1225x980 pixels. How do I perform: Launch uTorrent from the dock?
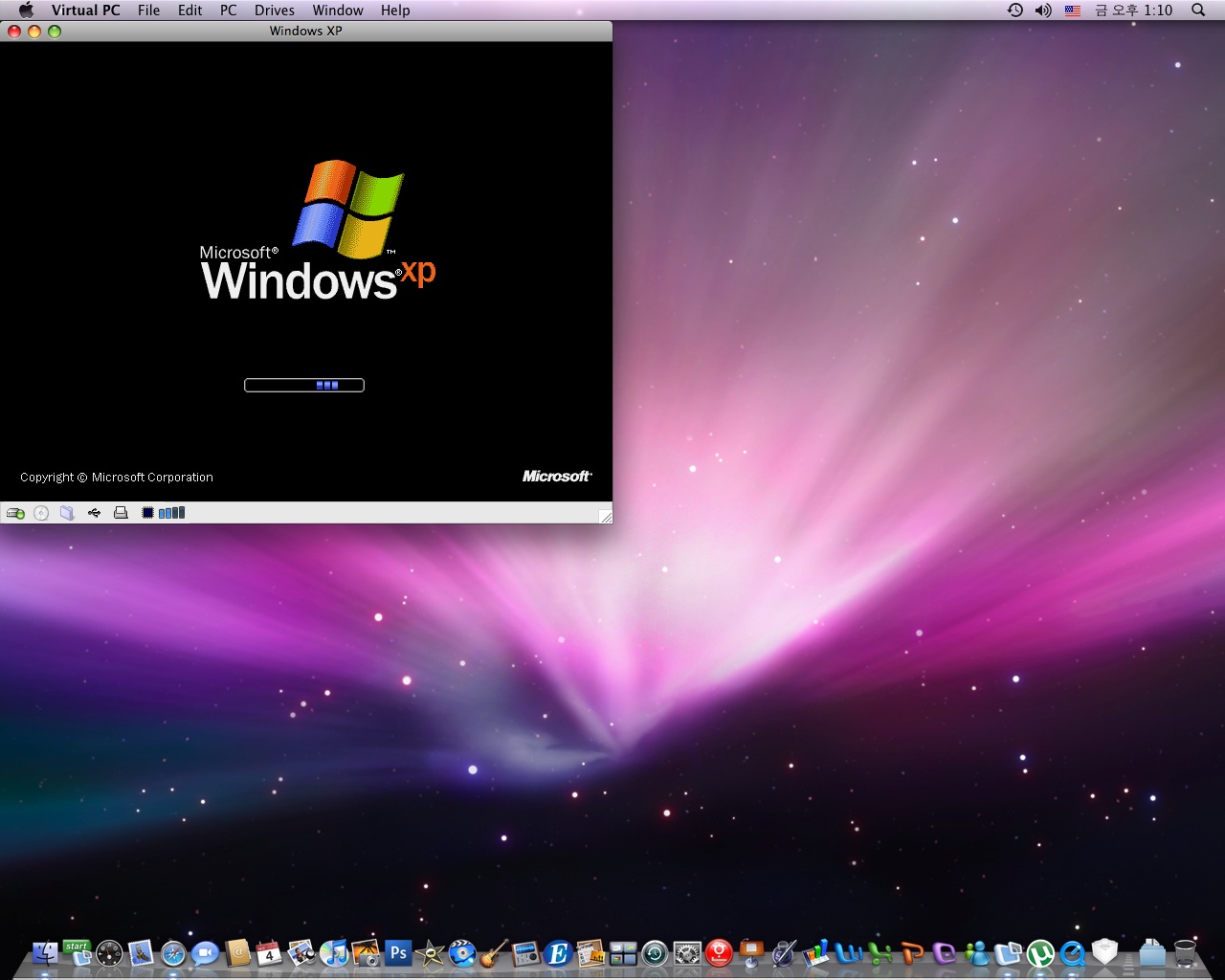(1040, 953)
